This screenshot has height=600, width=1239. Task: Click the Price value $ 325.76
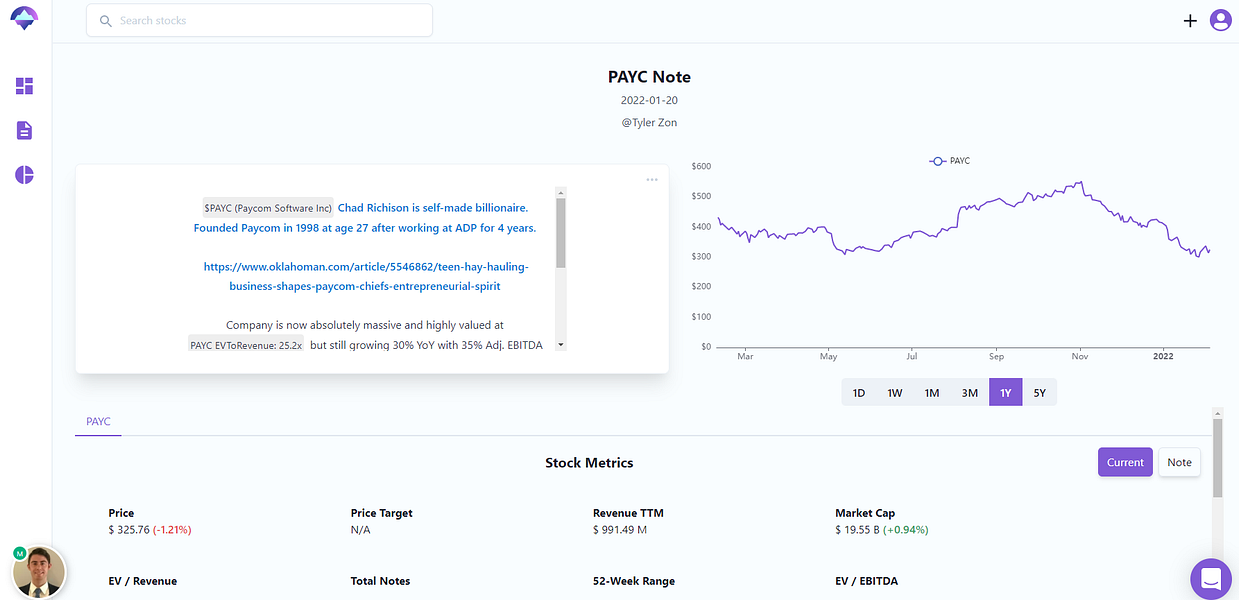128,530
